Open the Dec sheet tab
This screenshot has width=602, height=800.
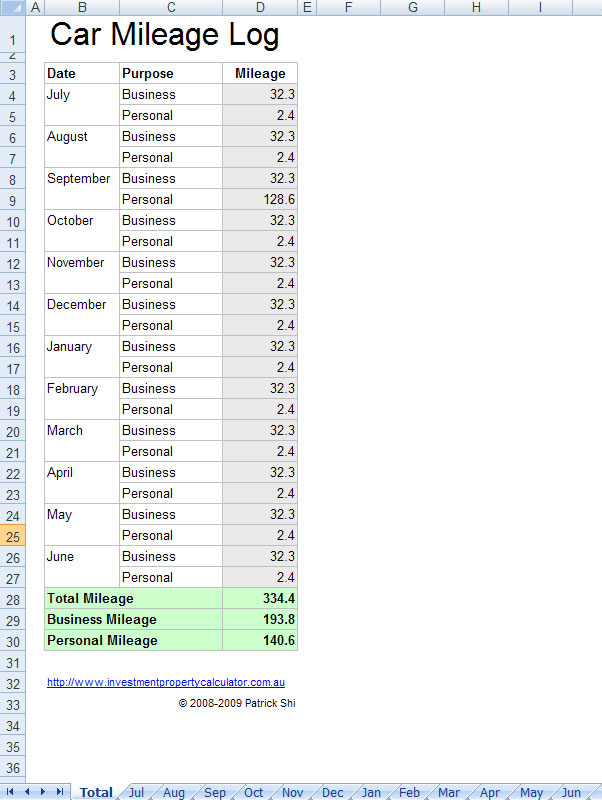[x=332, y=792]
